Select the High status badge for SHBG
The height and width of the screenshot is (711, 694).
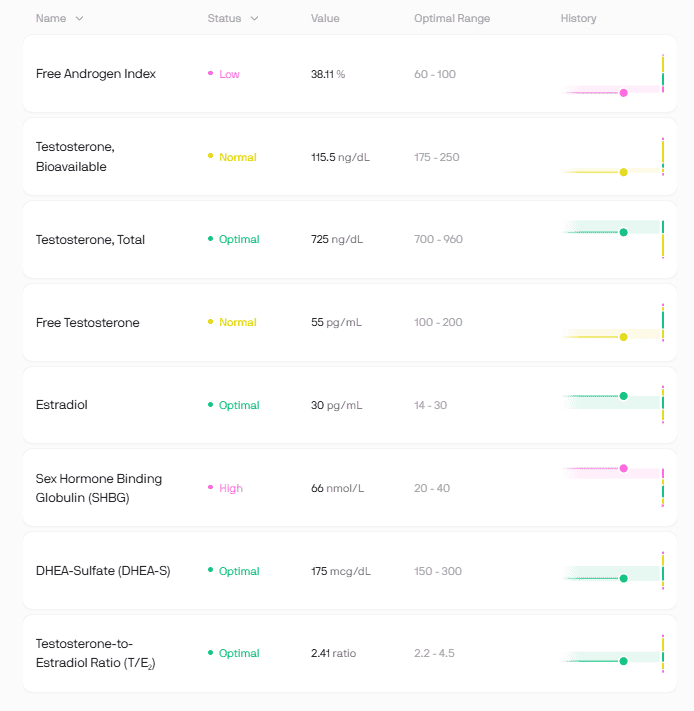point(230,488)
